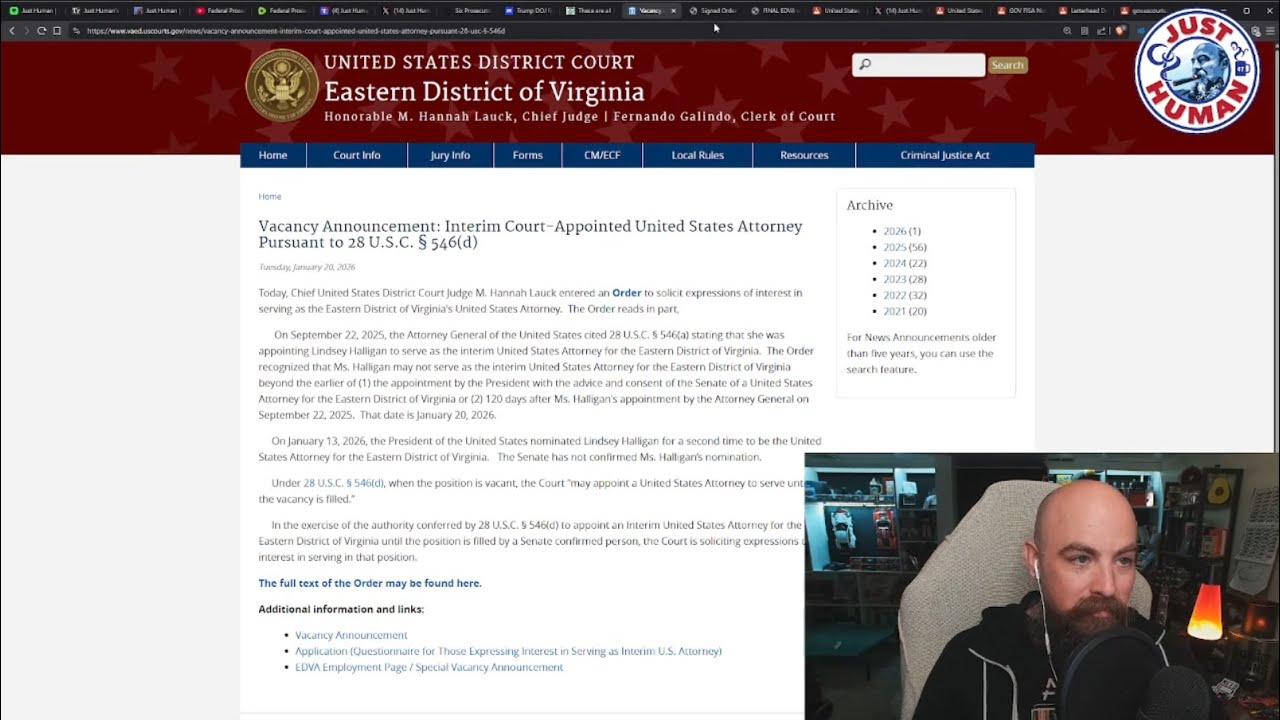This screenshot has width=1280, height=720.
Task: Open the Jury Info menu
Action: click(450, 155)
